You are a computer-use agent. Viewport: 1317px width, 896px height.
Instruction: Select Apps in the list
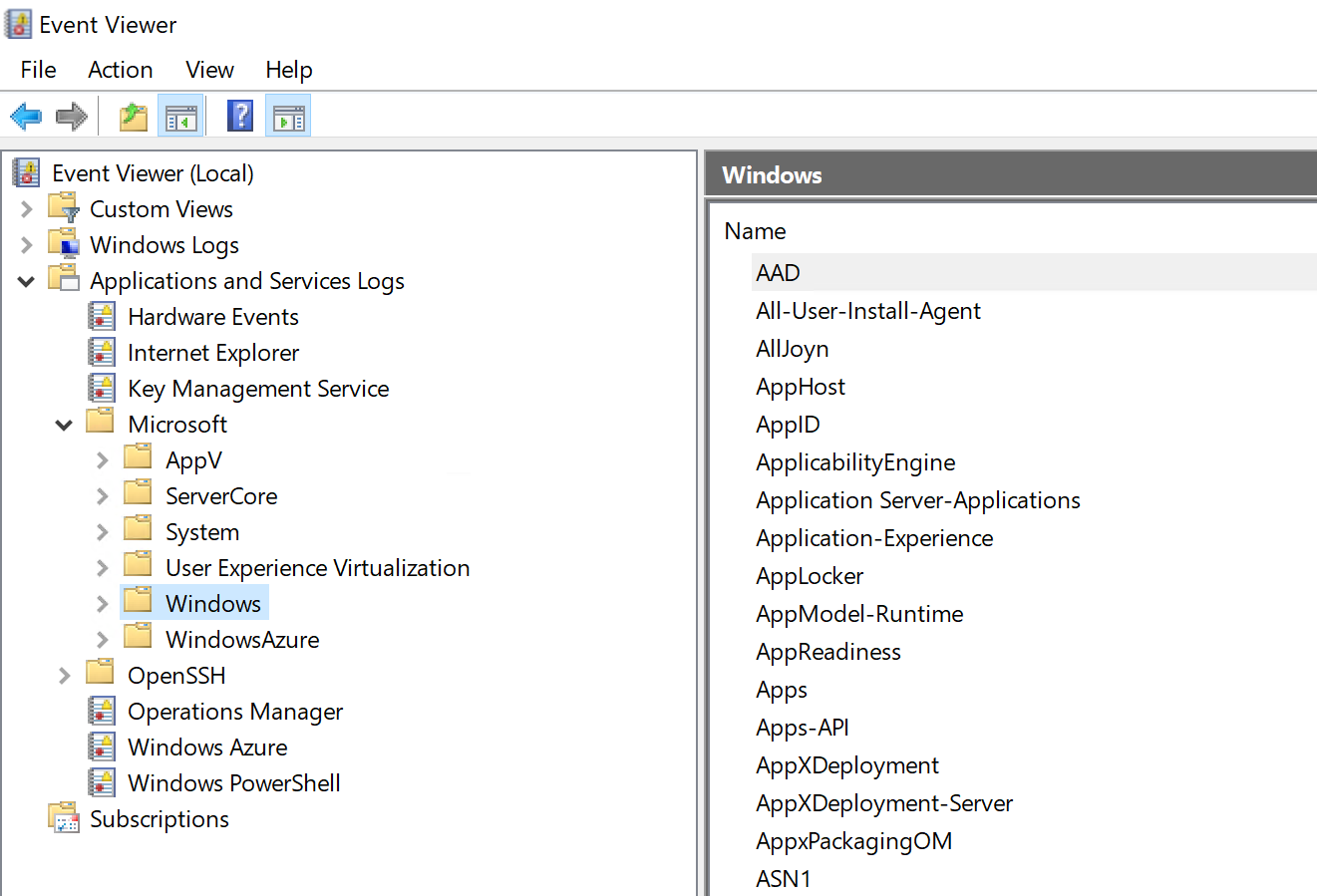pos(782,690)
